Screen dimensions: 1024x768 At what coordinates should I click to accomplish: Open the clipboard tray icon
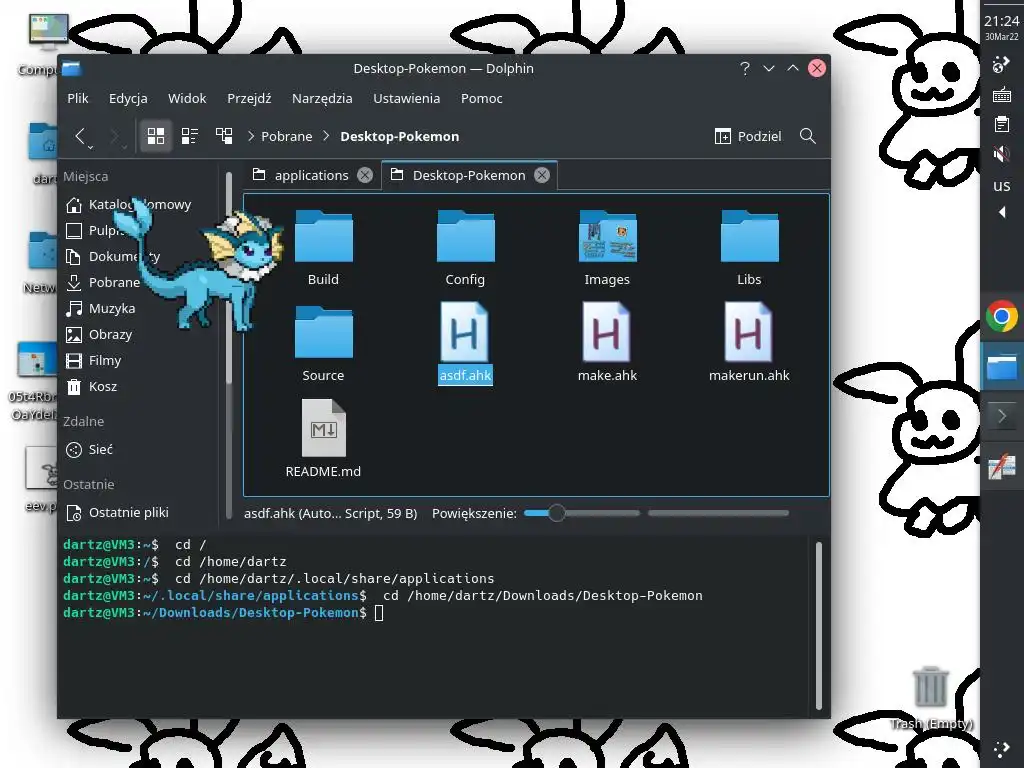point(1002,124)
